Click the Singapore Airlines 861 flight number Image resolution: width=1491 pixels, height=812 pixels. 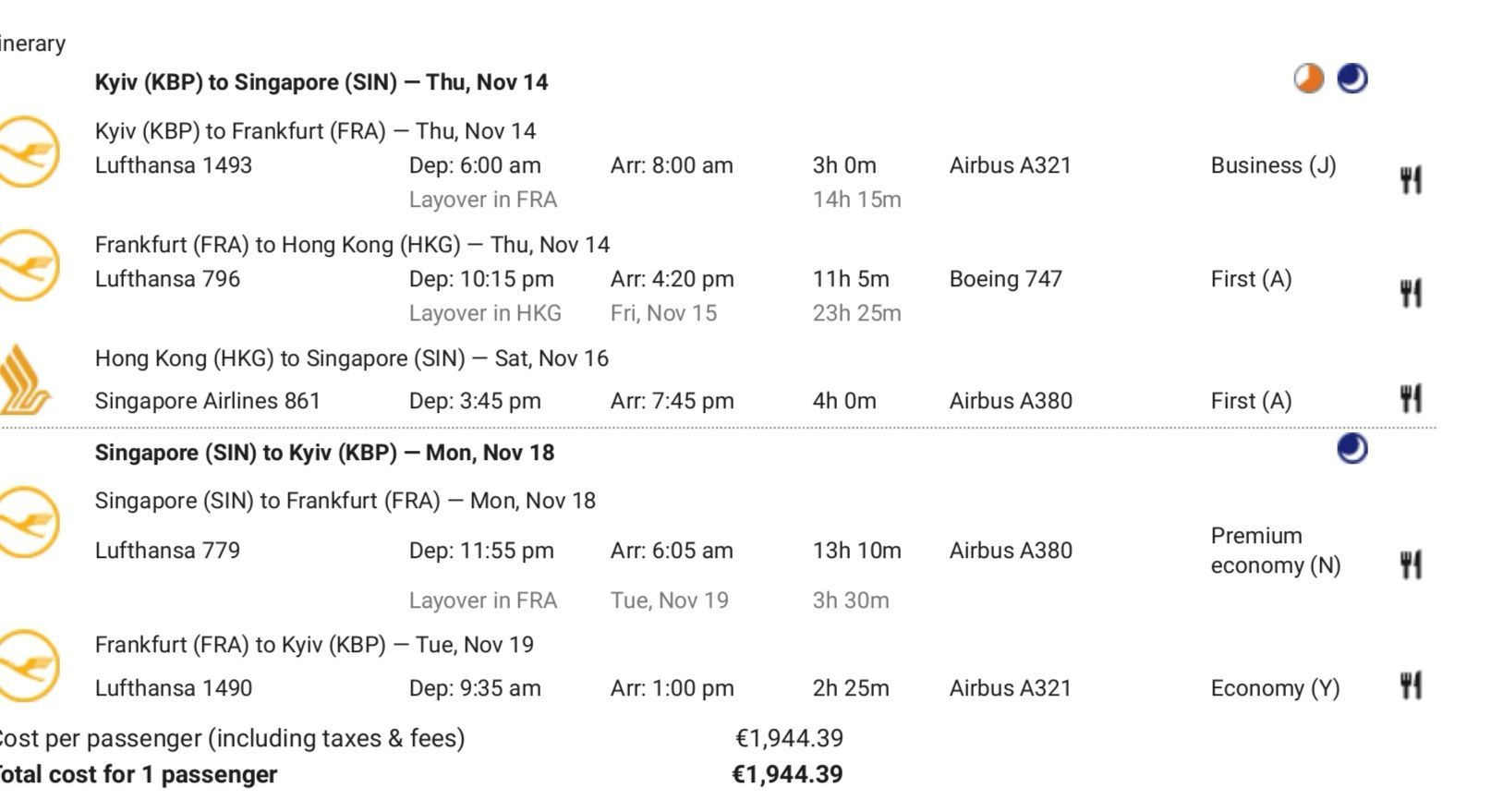click(x=208, y=401)
